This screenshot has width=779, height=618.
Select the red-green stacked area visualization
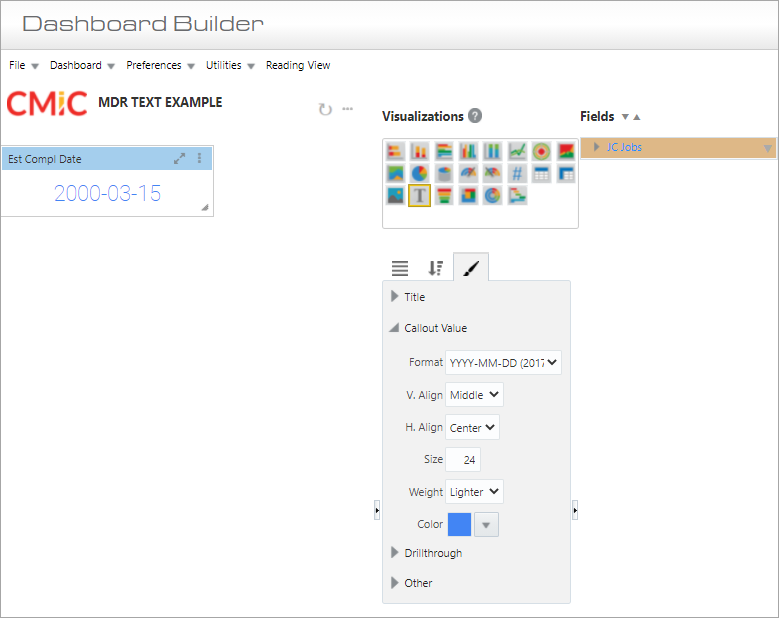click(x=566, y=151)
